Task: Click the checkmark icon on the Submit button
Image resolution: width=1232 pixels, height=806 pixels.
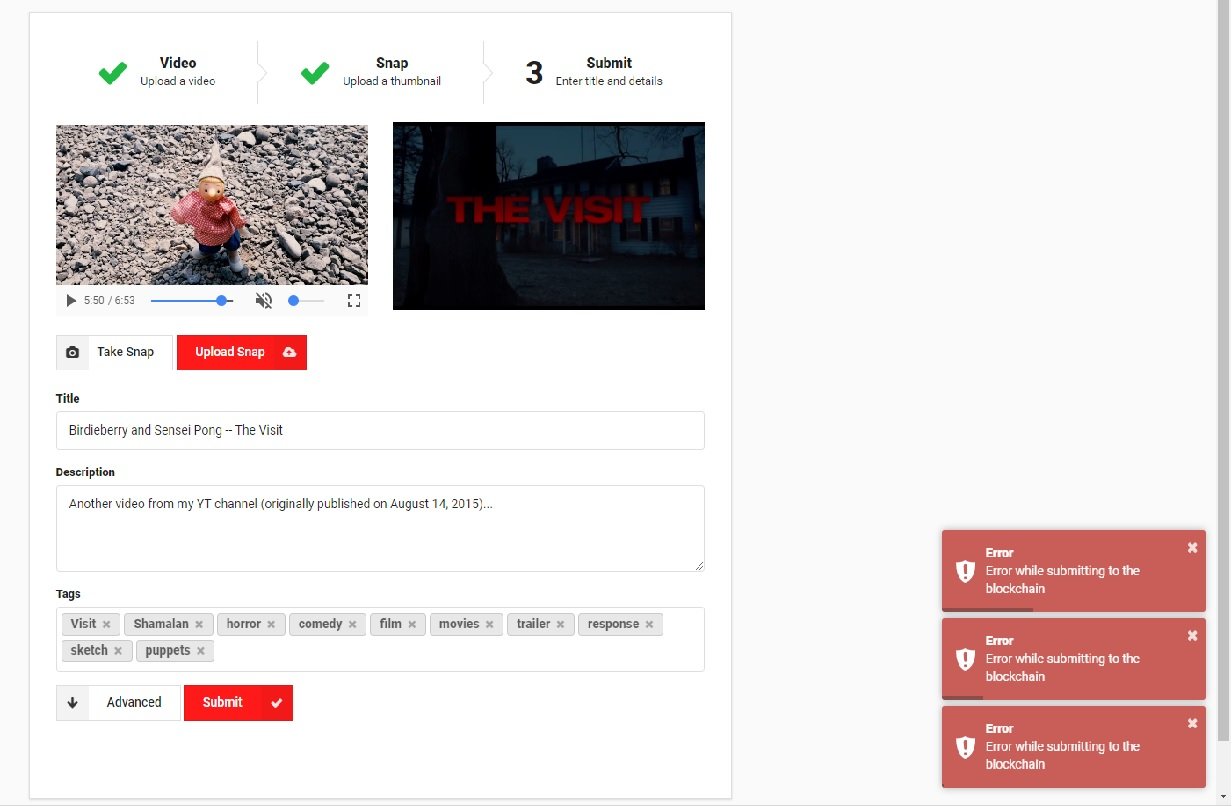Action: [277, 703]
